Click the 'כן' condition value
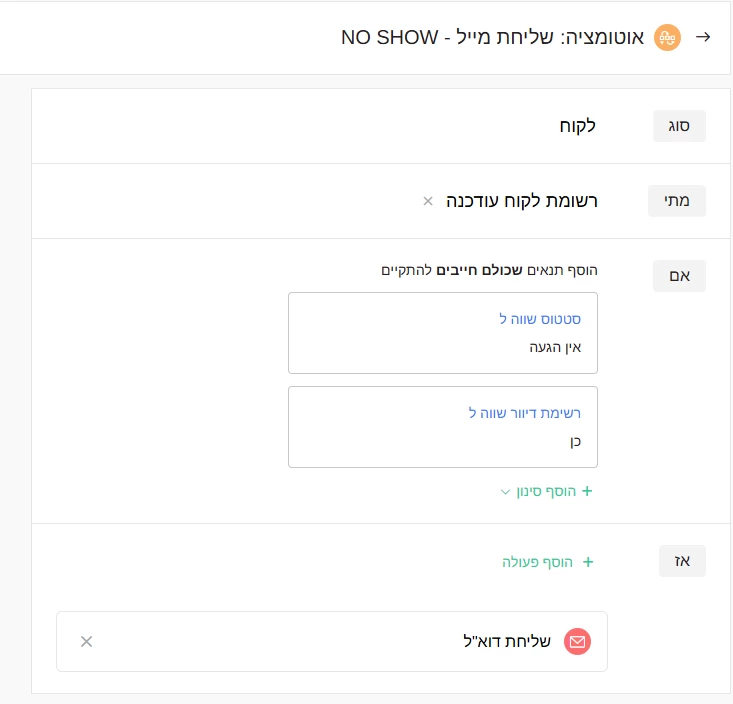The image size is (733, 704). (575, 440)
